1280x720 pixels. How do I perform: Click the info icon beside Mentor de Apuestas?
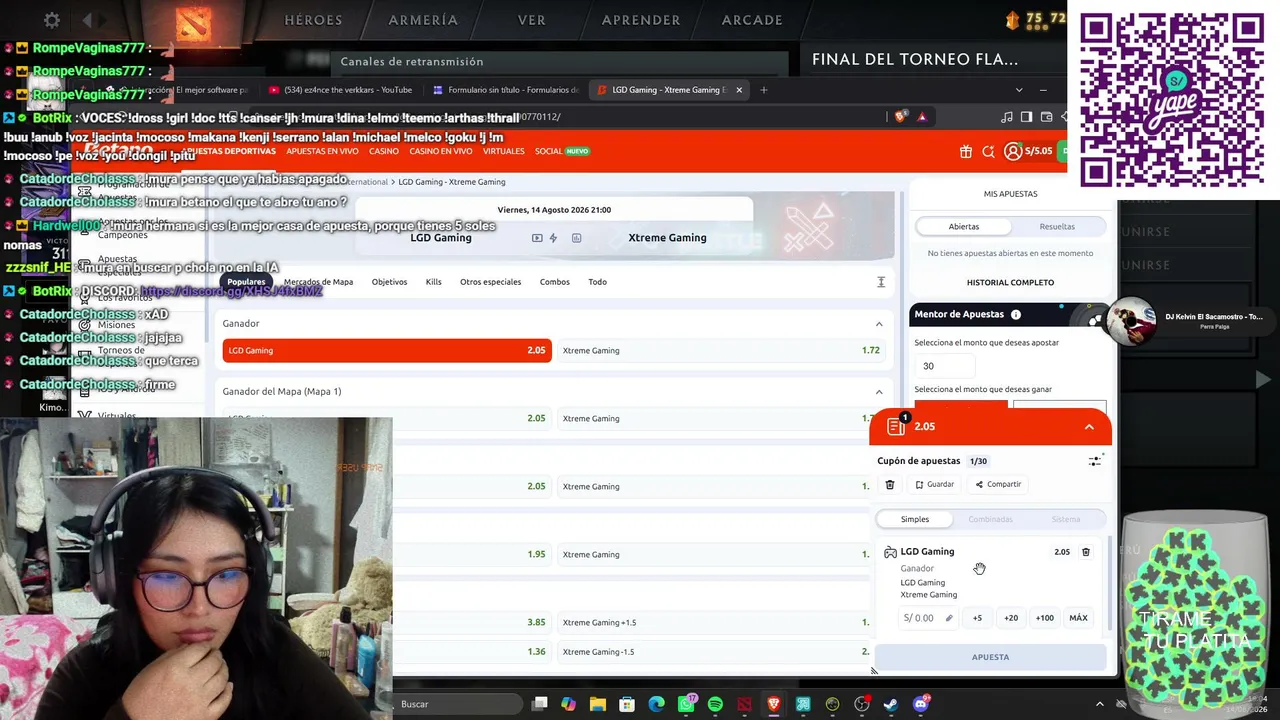1016,315
